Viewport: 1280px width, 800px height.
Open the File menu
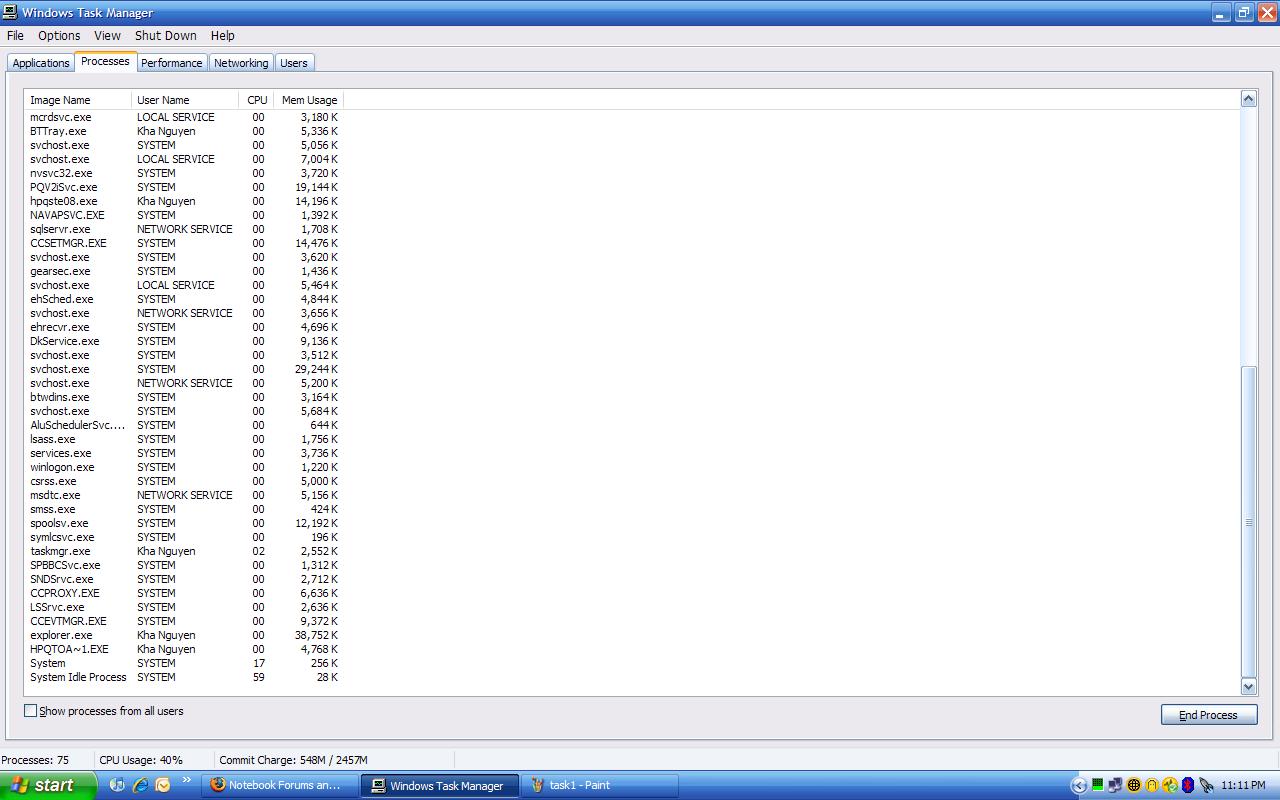15,35
